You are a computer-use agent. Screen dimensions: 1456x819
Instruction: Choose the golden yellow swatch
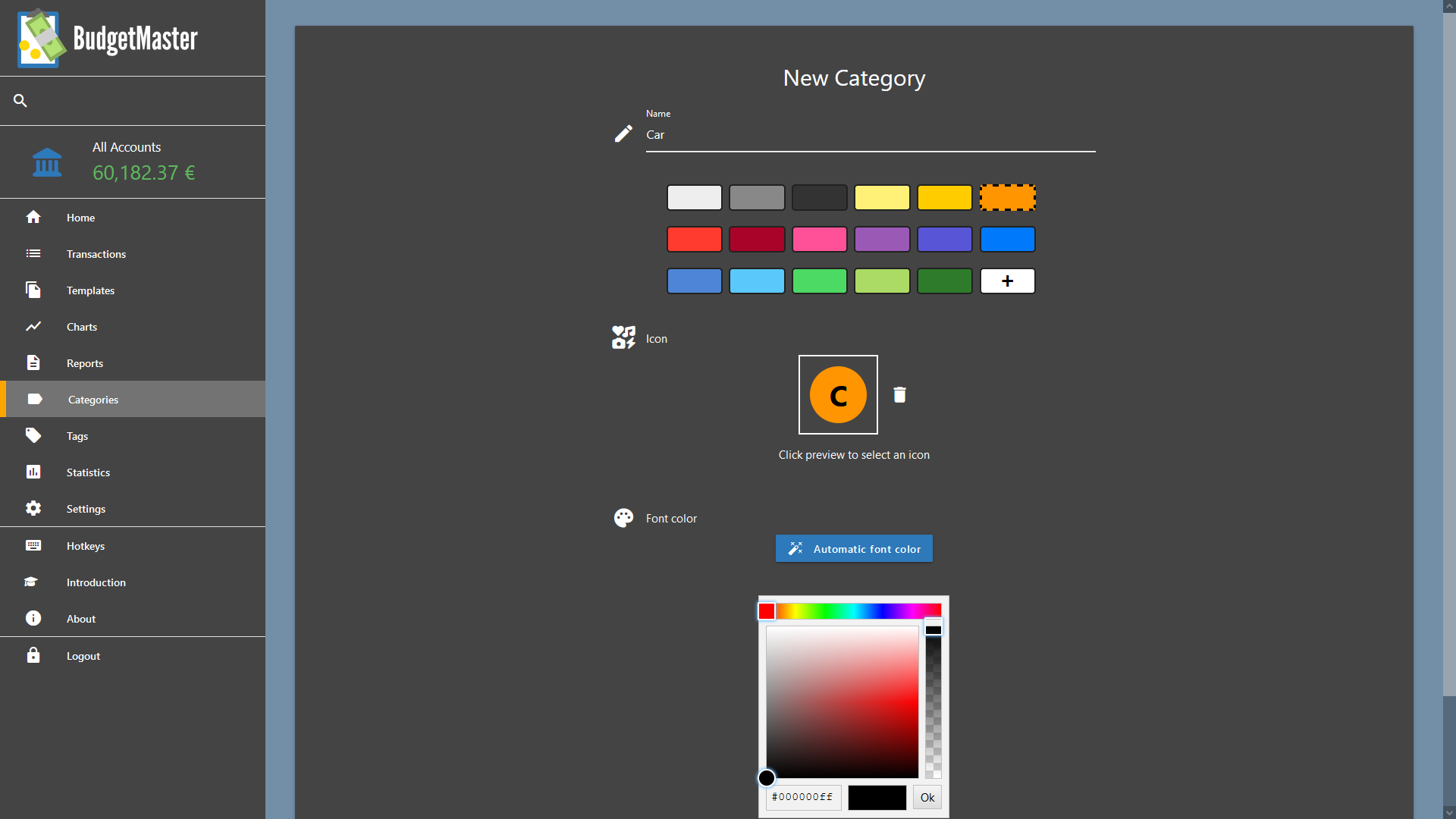(945, 197)
